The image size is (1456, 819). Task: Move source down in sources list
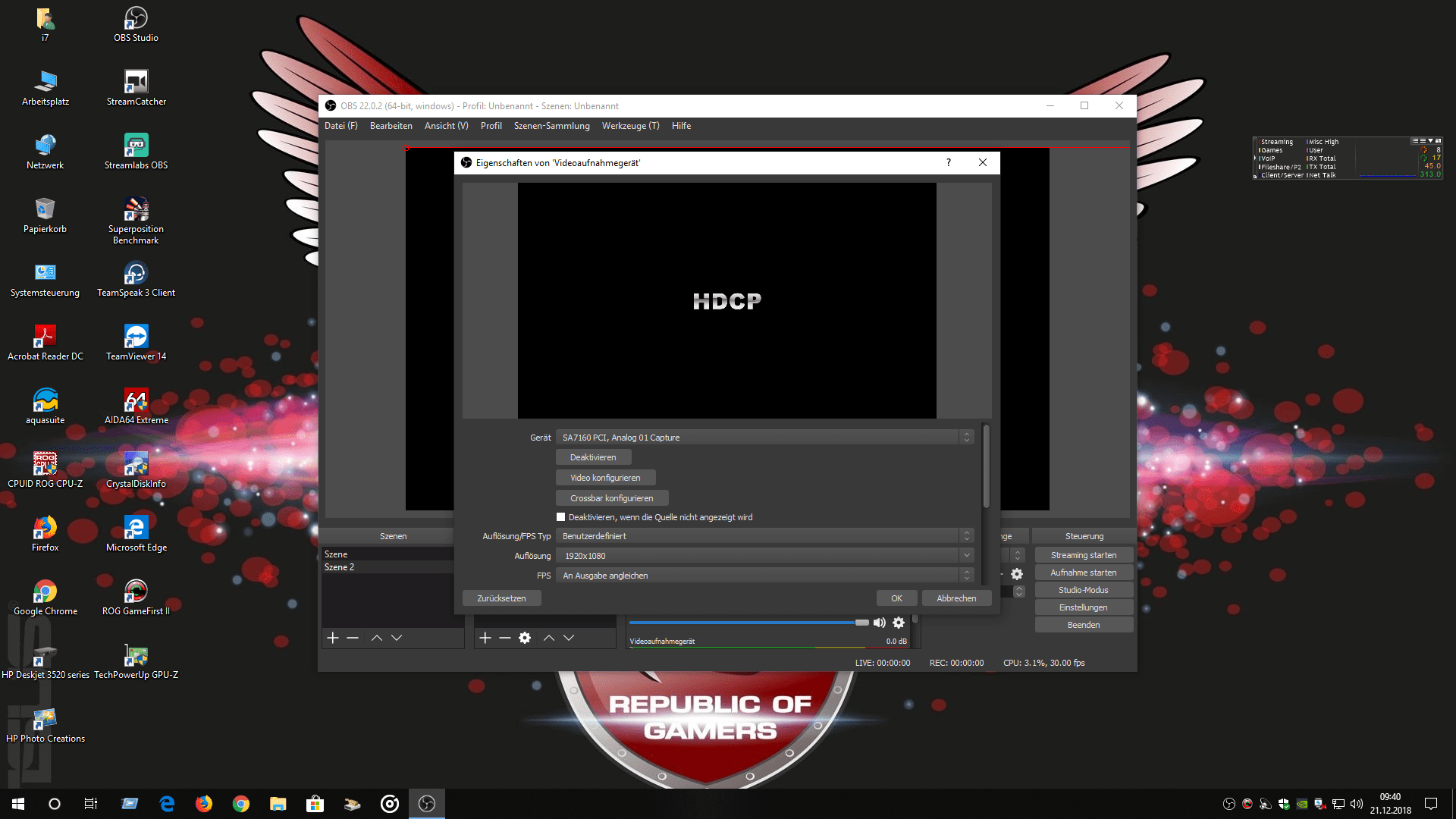pos(569,638)
